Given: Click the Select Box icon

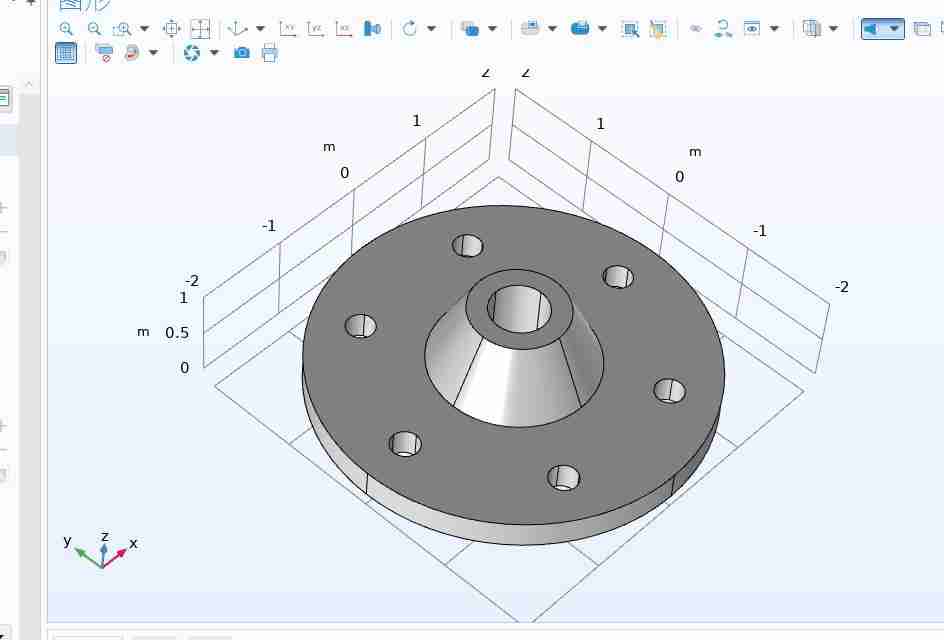Looking at the screenshot, I should pos(630,29).
